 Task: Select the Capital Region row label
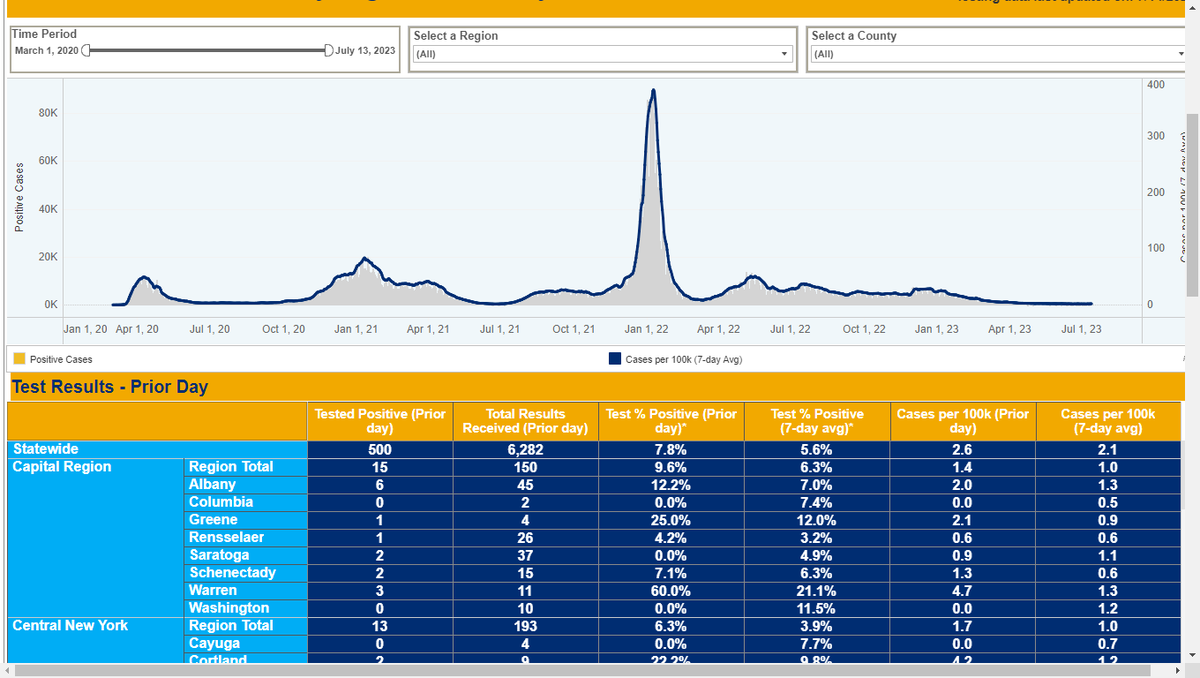tap(62, 467)
